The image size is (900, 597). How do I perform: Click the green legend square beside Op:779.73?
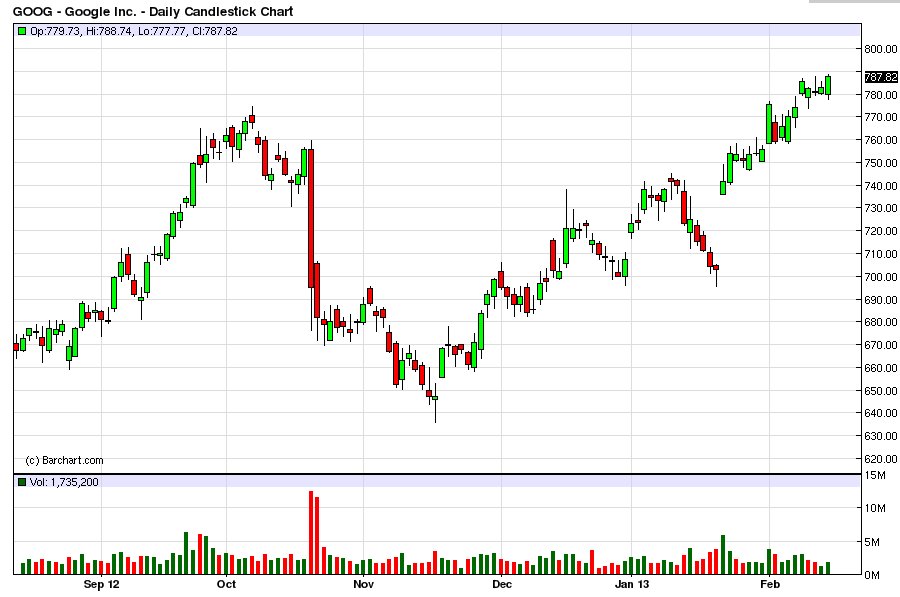coord(22,31)
